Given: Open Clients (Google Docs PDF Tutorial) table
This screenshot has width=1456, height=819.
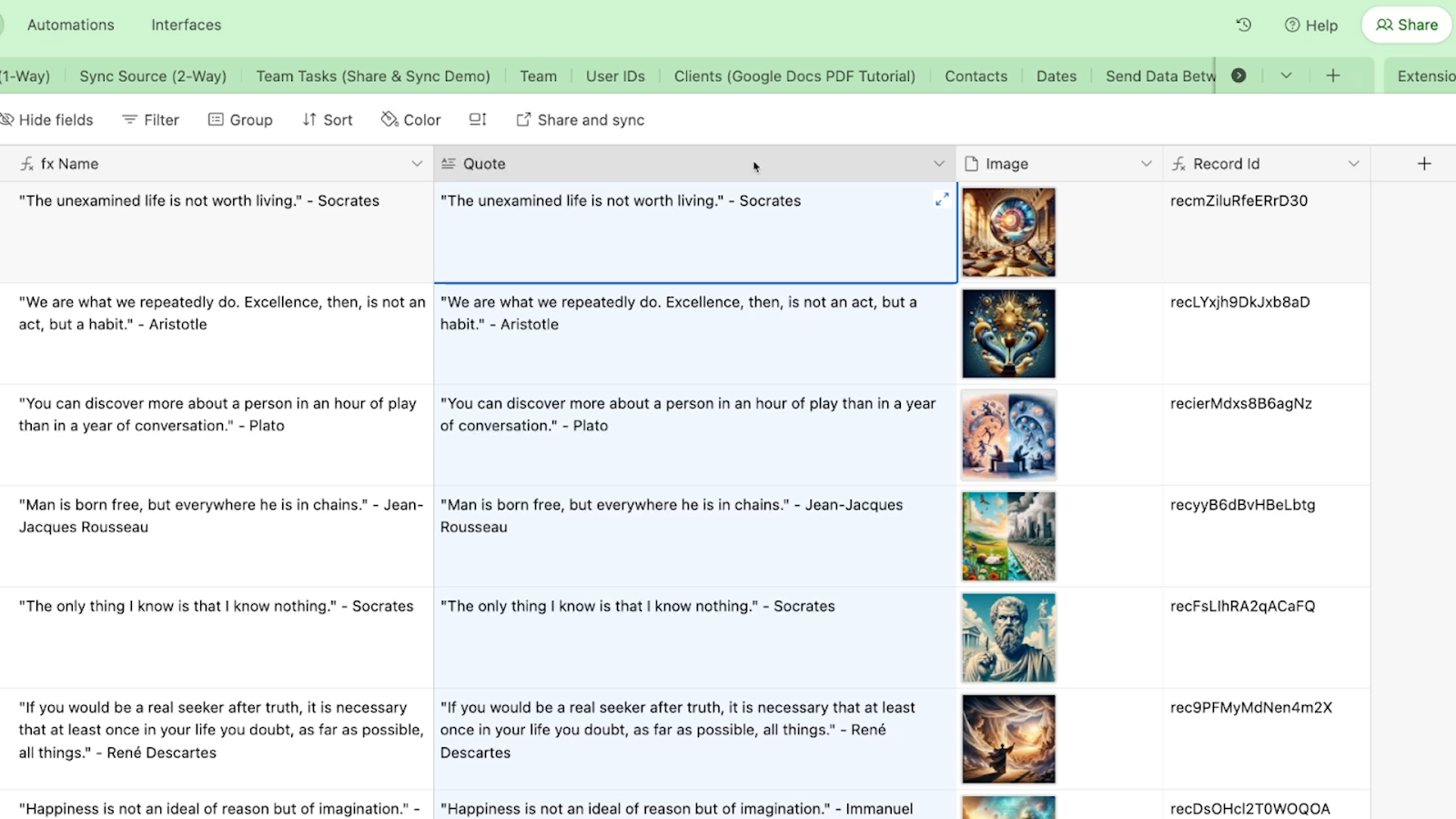Looking at the screenshot, I should point(794,76).
